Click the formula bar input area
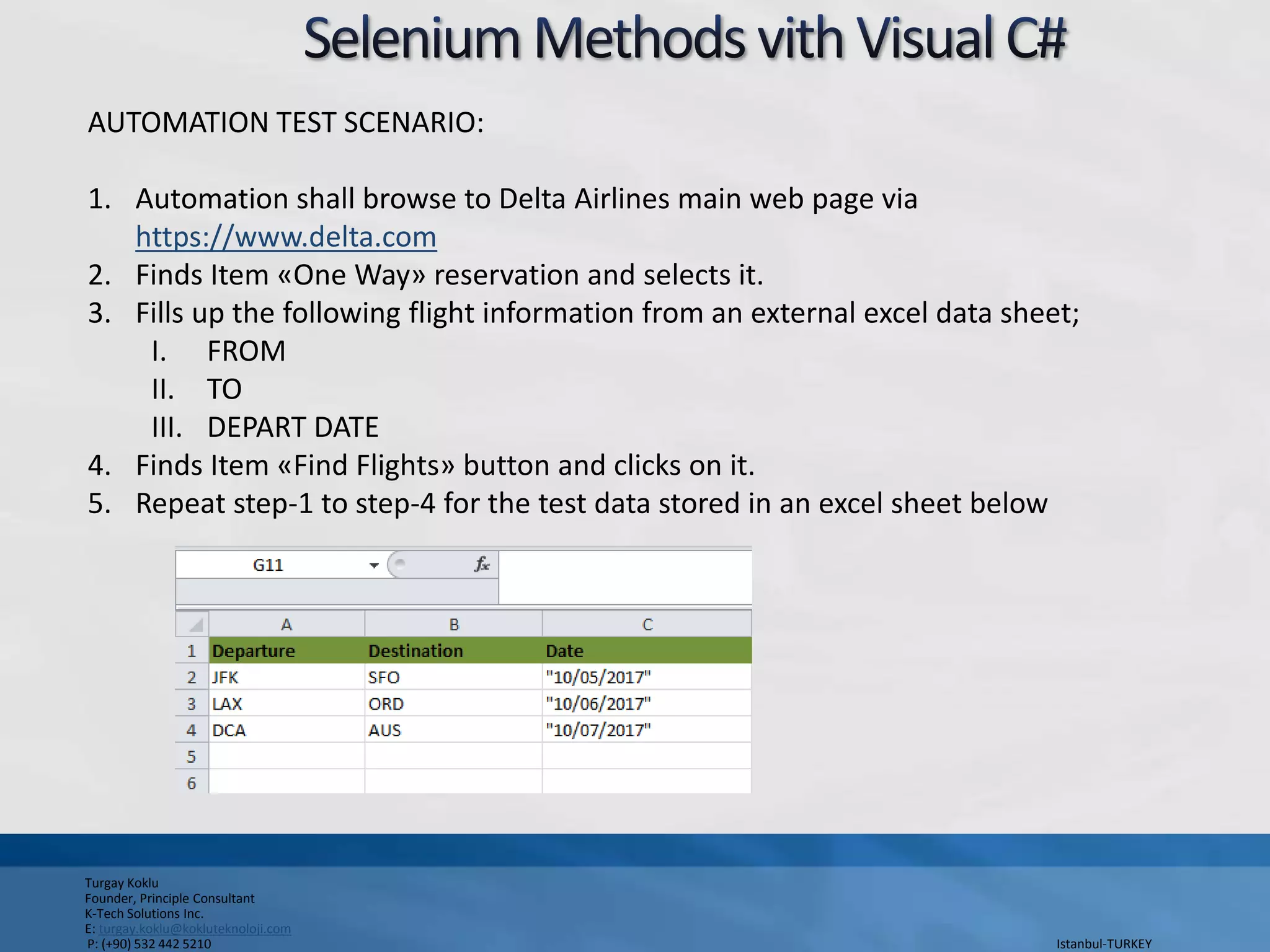1270x952 pixels. pyautogui.click(x=624, y=576)
